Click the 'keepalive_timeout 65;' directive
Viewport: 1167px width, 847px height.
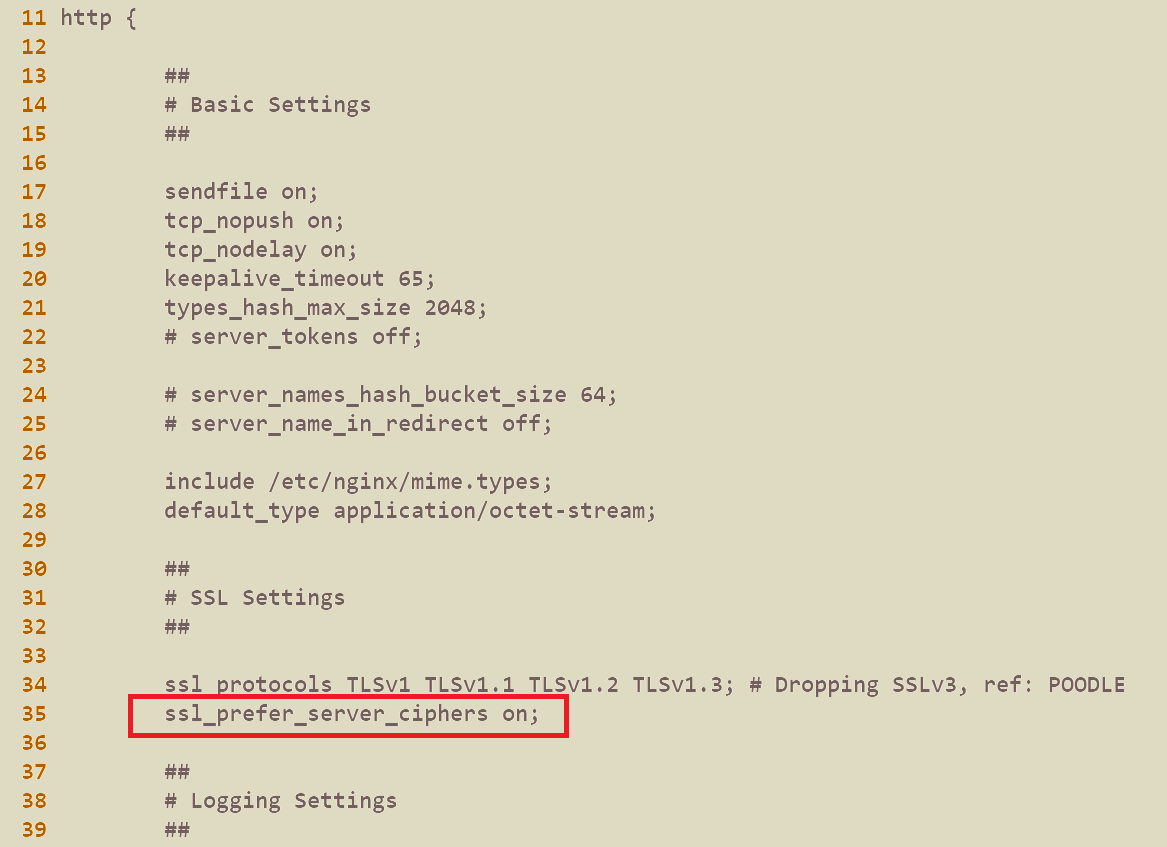[x=300, y=279]
